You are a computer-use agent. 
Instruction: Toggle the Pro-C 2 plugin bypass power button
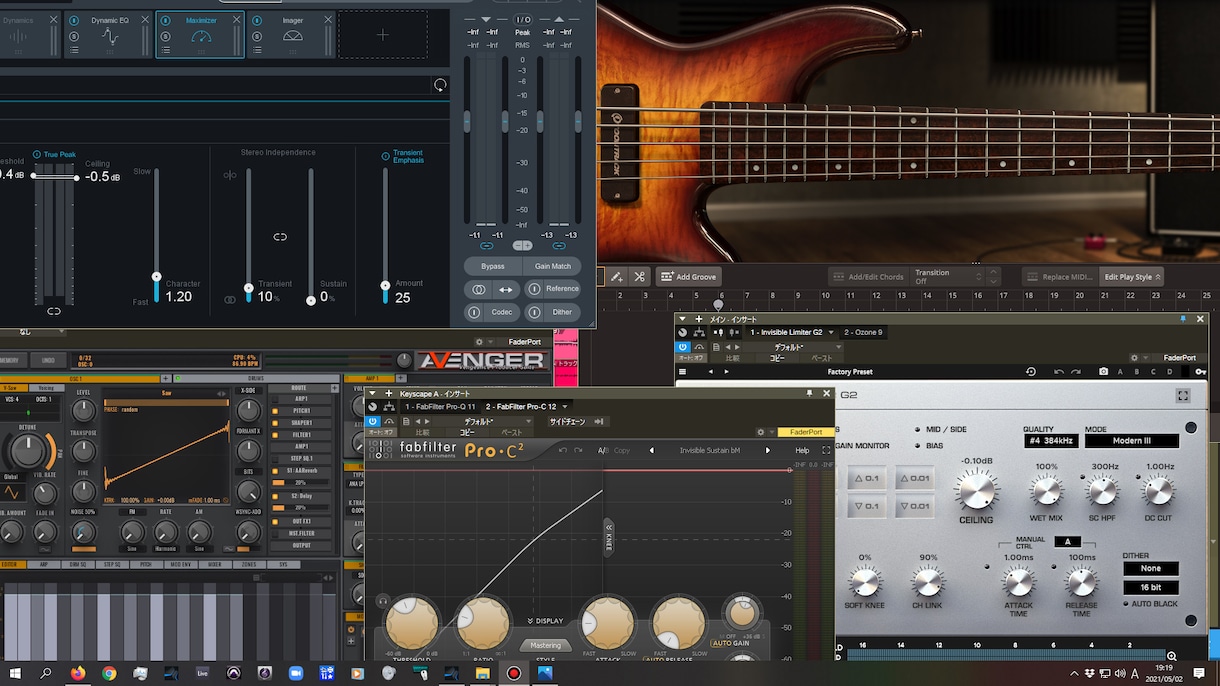(373, 420)
